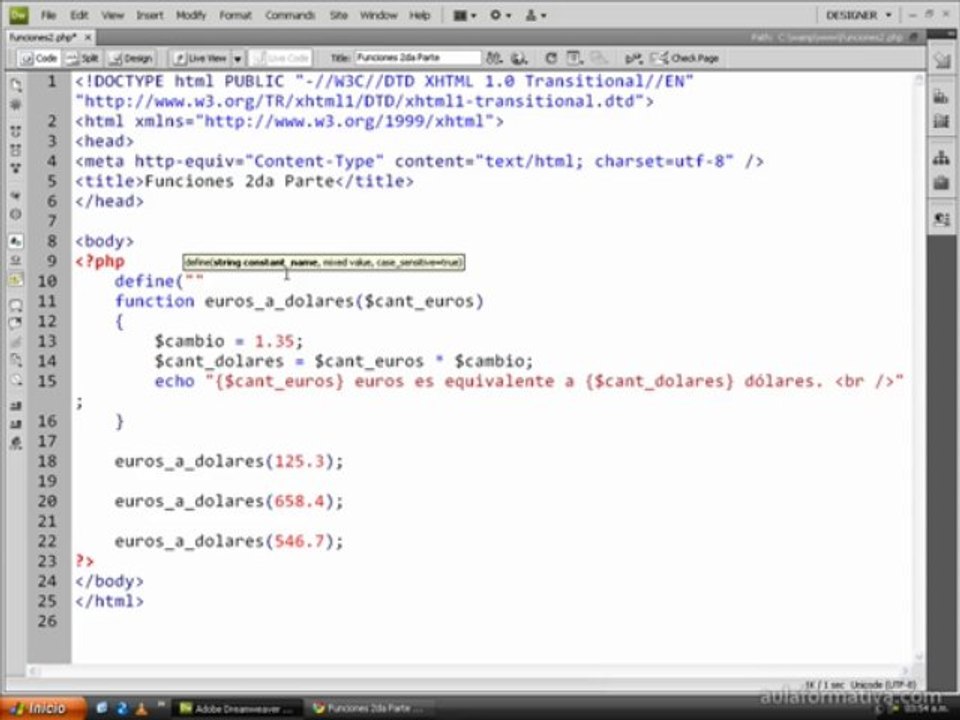Click the Remove Comment icon
This screenshot has width=960, height=720.
(16, 323)
